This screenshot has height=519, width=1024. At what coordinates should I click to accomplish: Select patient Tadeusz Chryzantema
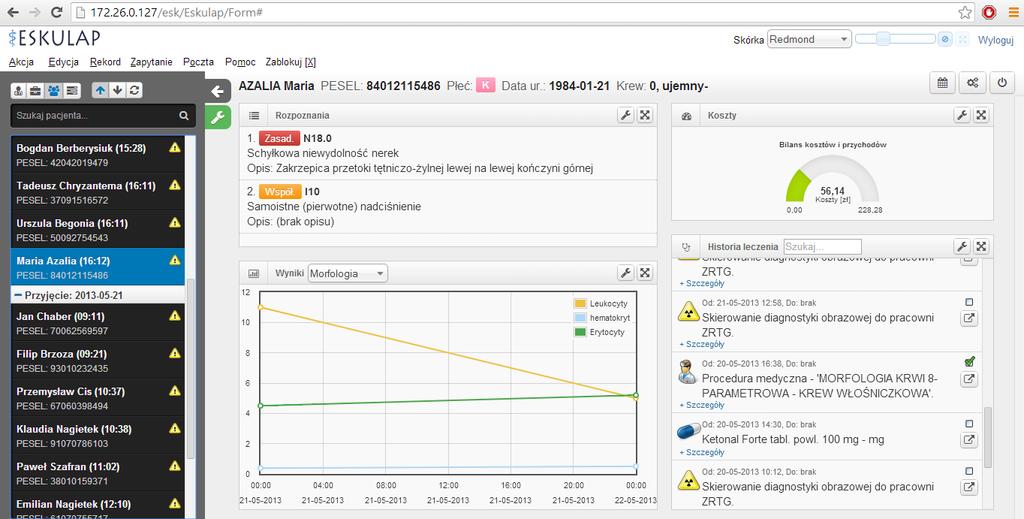pyautogui.click(x=98, y=192)
